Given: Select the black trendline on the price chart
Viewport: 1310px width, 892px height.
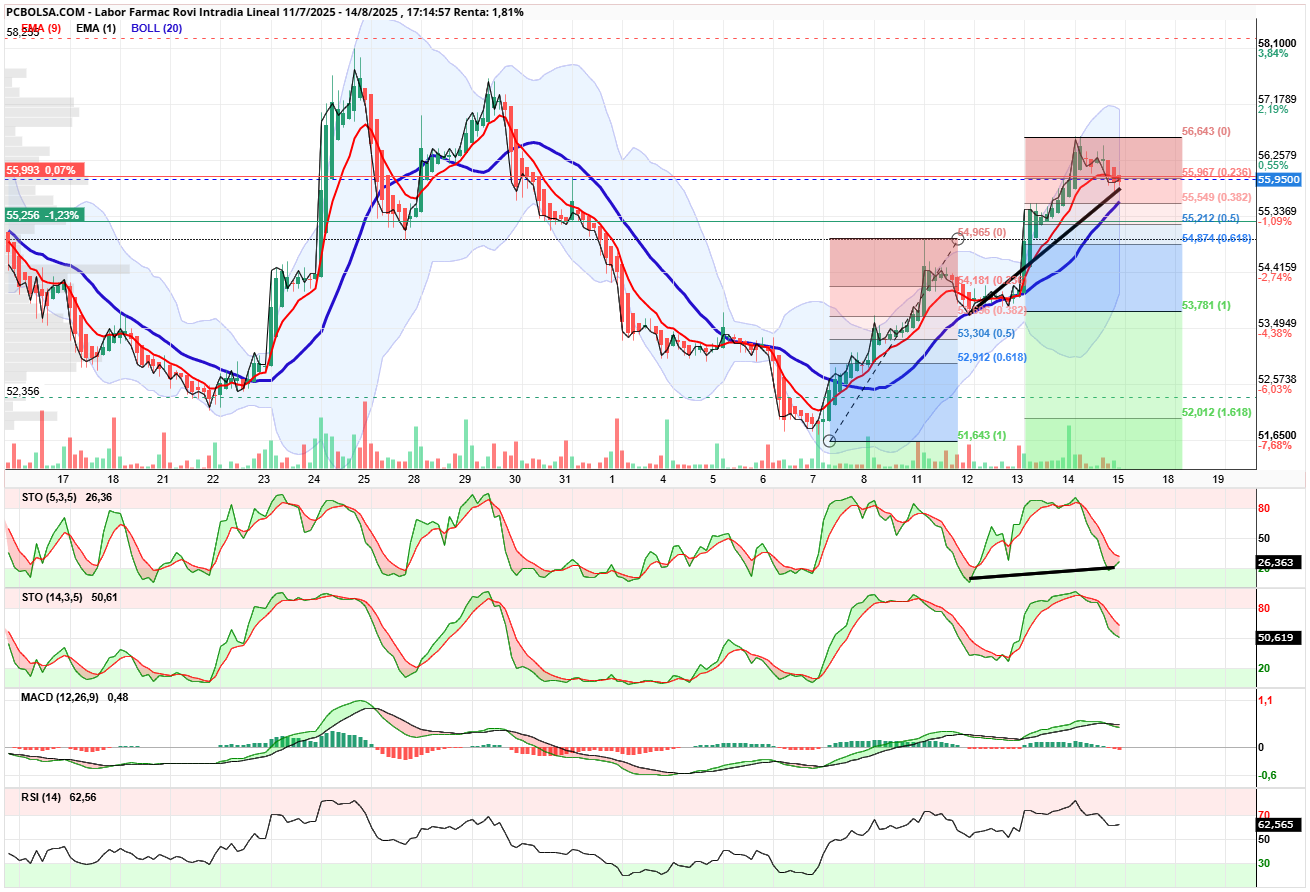Looking at the screenshot, I should point(1045,248).
